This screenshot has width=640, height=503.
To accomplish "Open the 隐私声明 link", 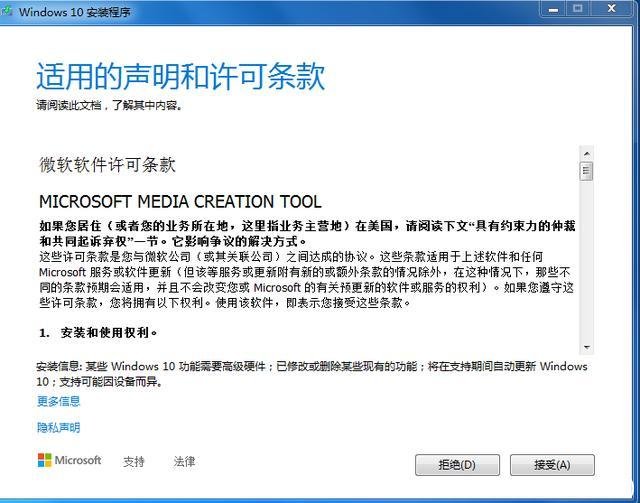I will point(58,428).
